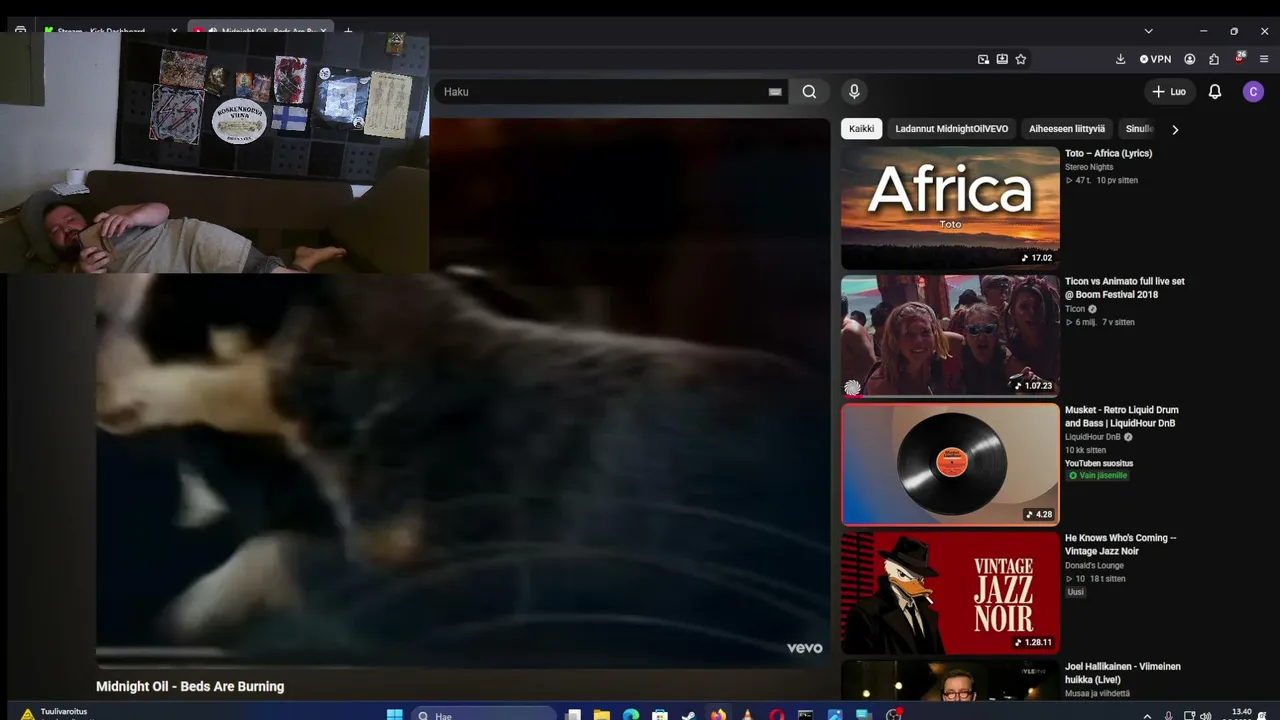Open the Toto Africa video thumbnail
The height and width of the screenshot is (720, 1280).
click(x=950, y=208)
